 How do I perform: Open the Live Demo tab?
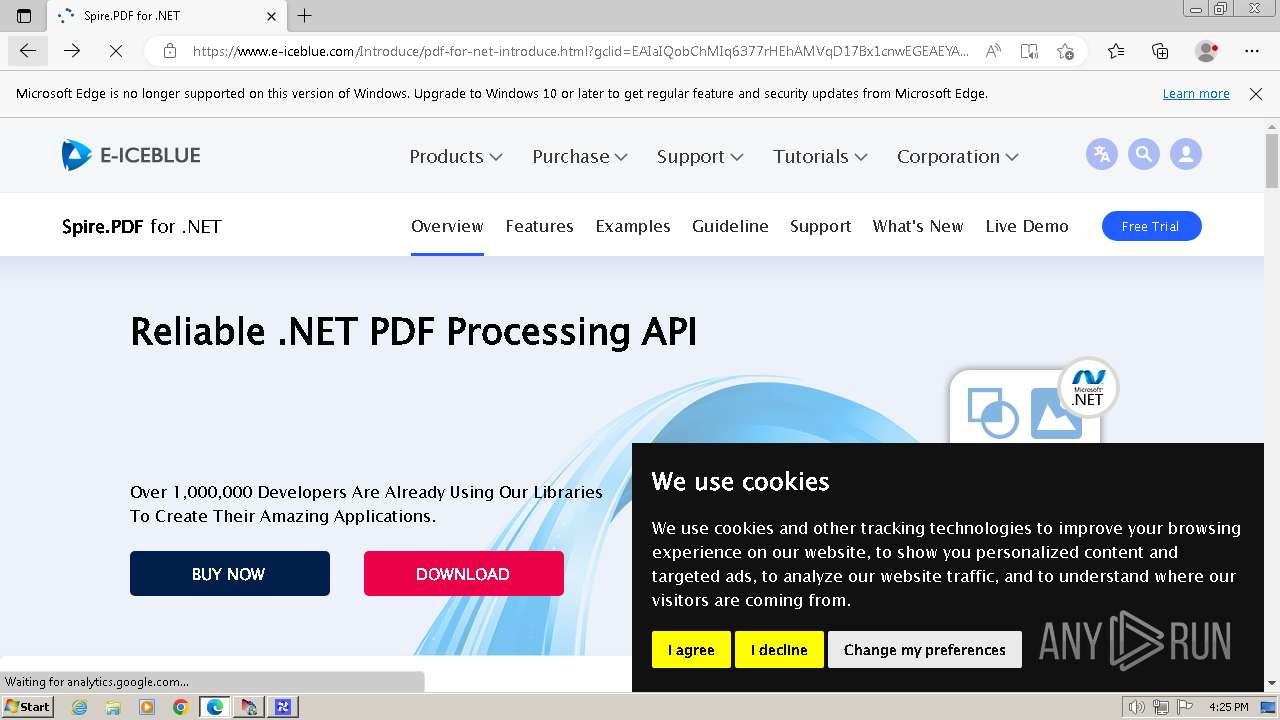point(1027,226)
